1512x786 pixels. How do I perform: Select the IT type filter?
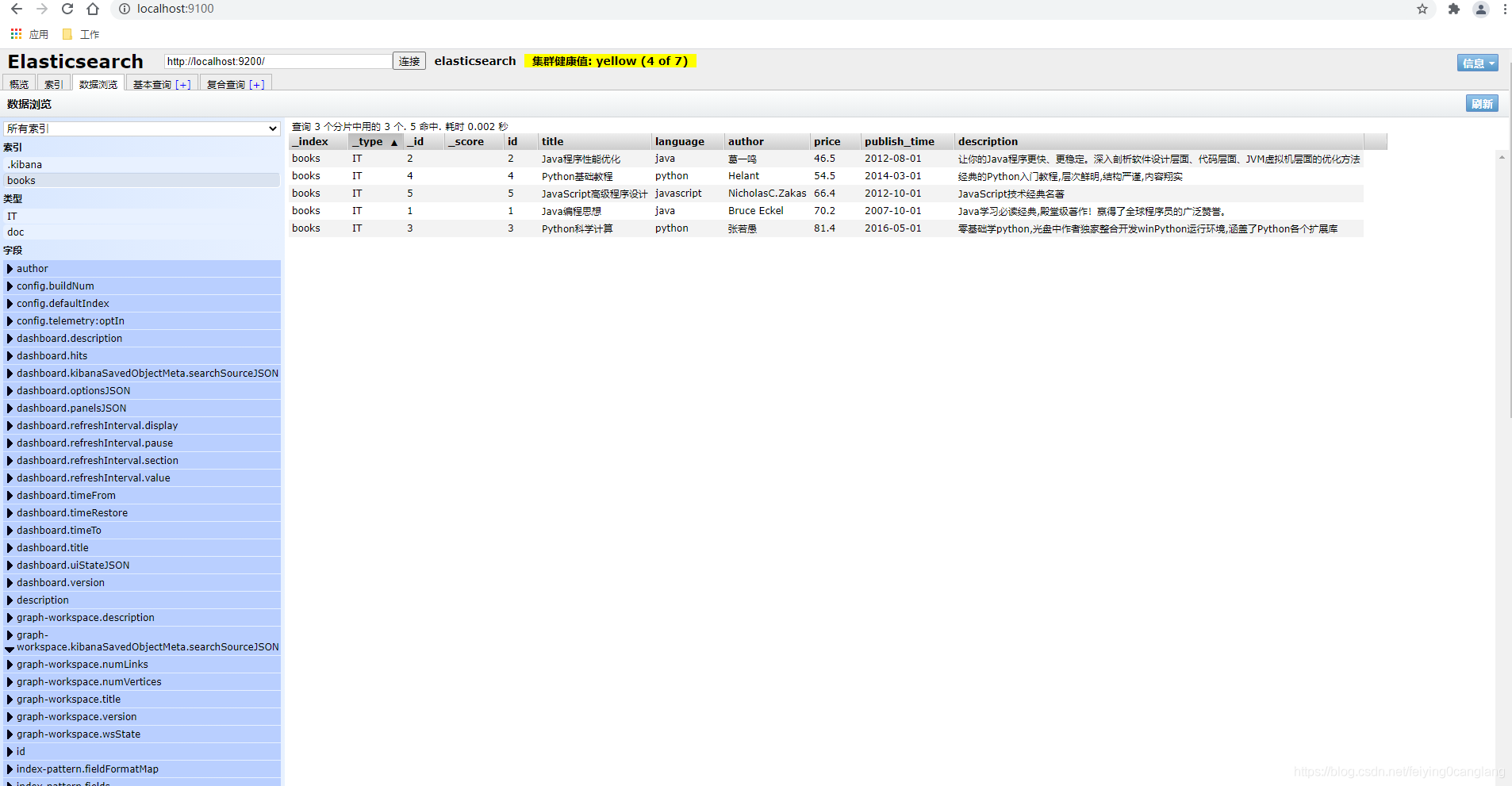[x=142, y=217]
